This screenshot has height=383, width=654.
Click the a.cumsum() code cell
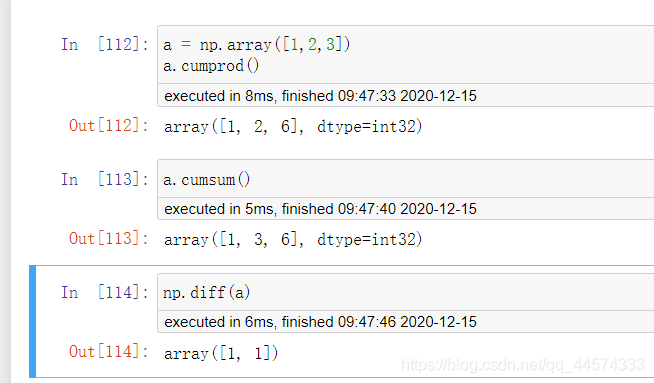coord(405,179)
